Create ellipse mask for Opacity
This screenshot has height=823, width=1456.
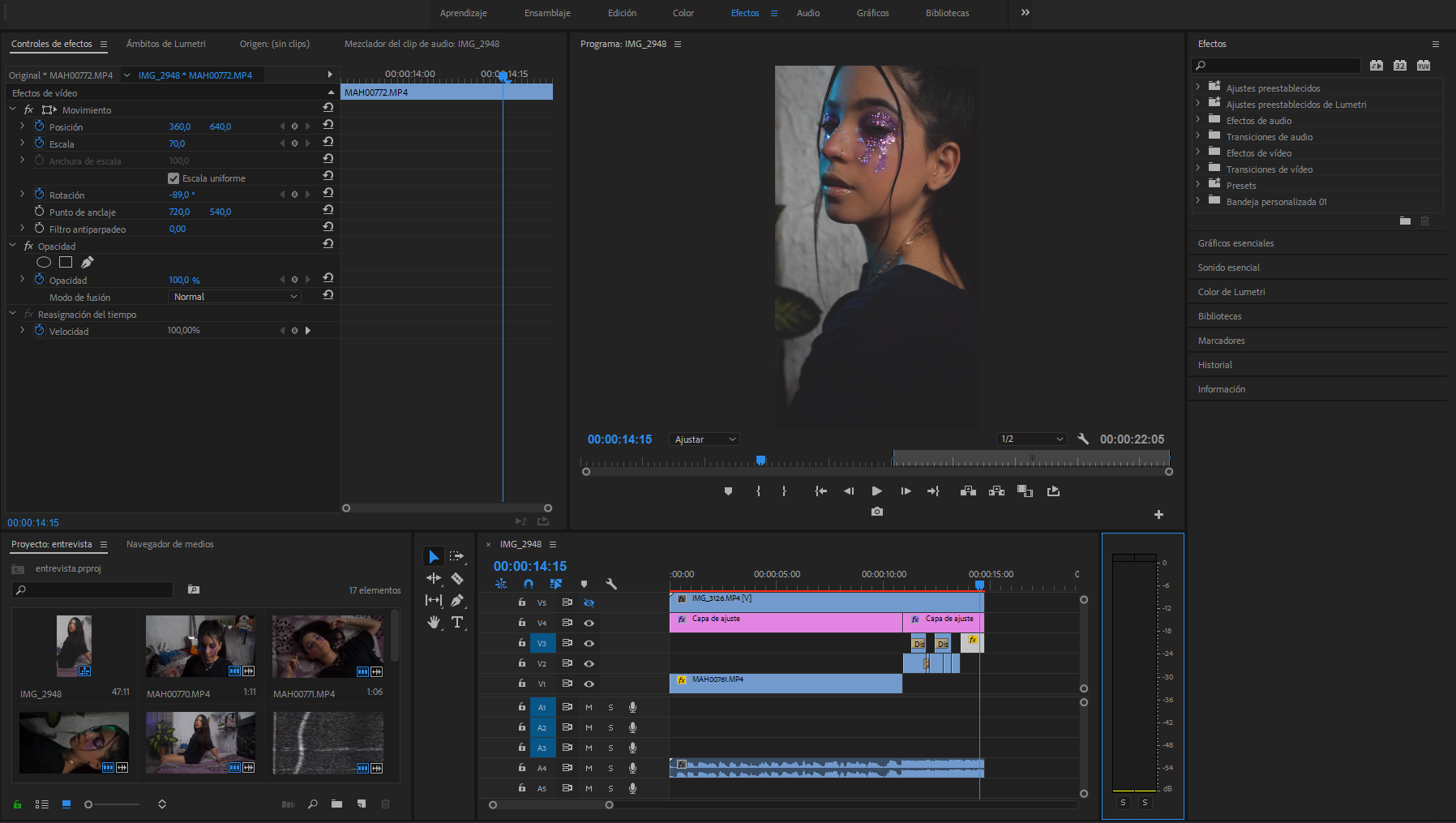[x=44, y=262]
